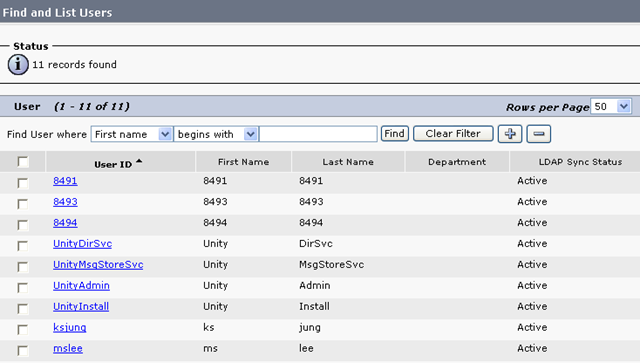Open the mslee user link
This screenshot has height=363, width=640.
pos(68,349)
